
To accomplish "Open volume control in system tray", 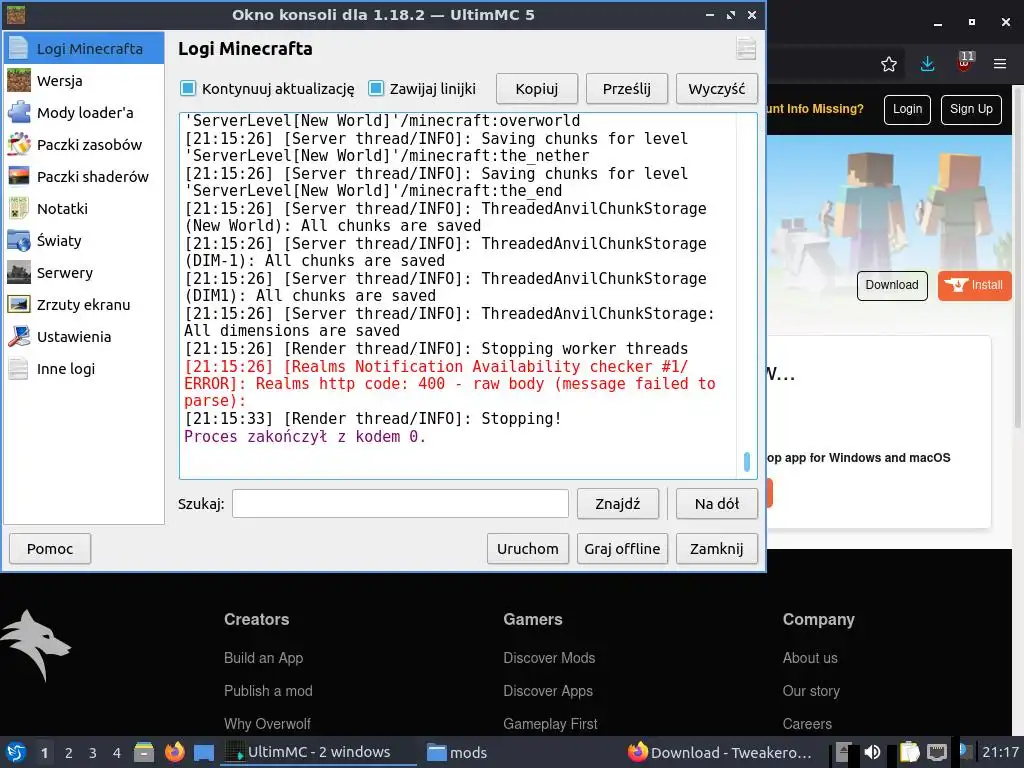I will tap(872, 752).
